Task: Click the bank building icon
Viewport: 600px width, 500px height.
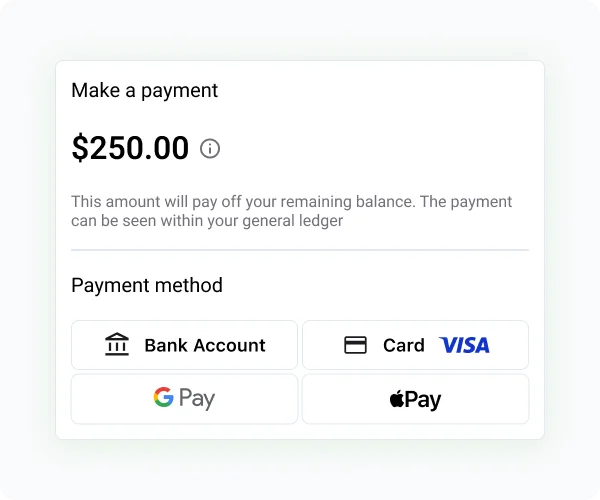Action: [117, 345]
